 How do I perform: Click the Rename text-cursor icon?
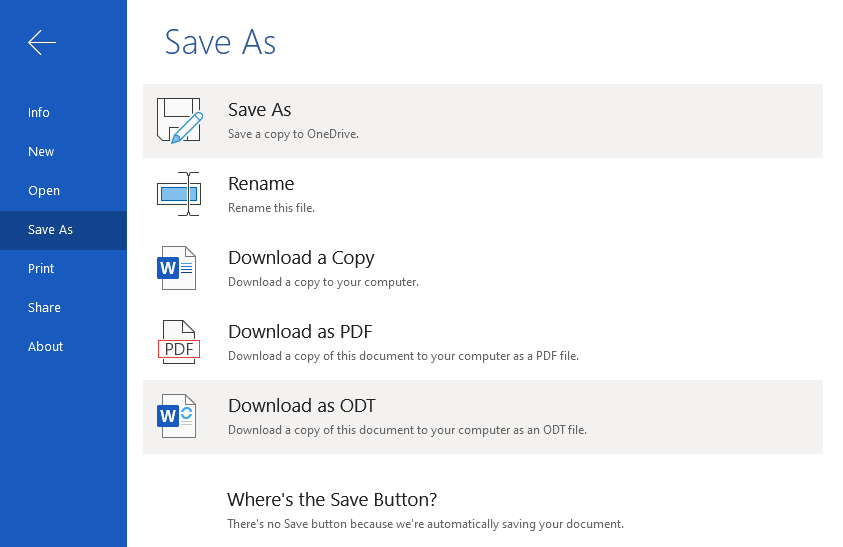click(x=179, y=194)
